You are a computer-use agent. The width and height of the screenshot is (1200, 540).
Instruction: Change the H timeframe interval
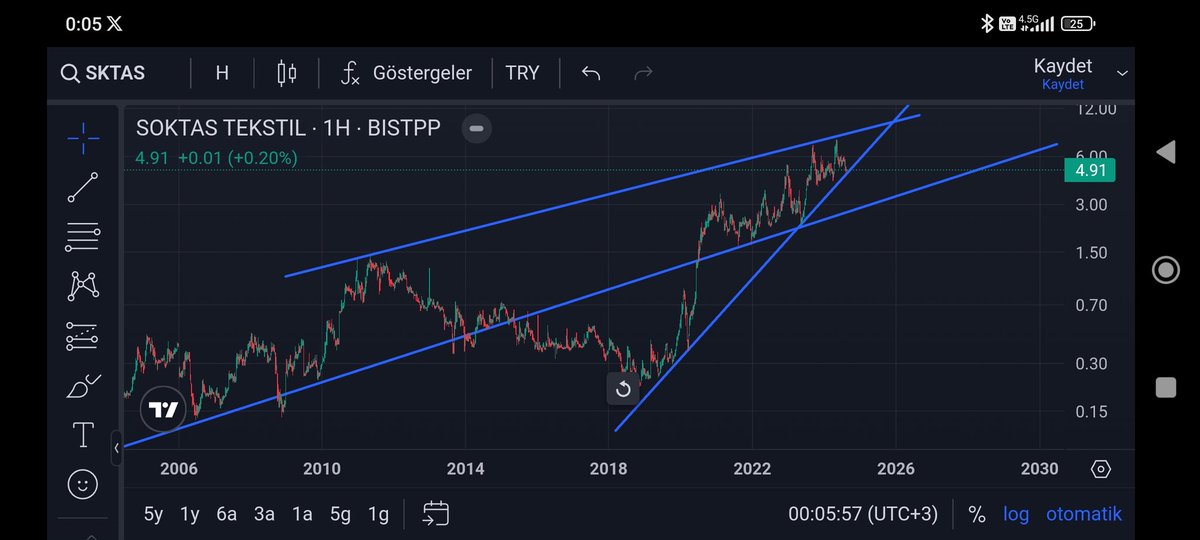(222, 73)
